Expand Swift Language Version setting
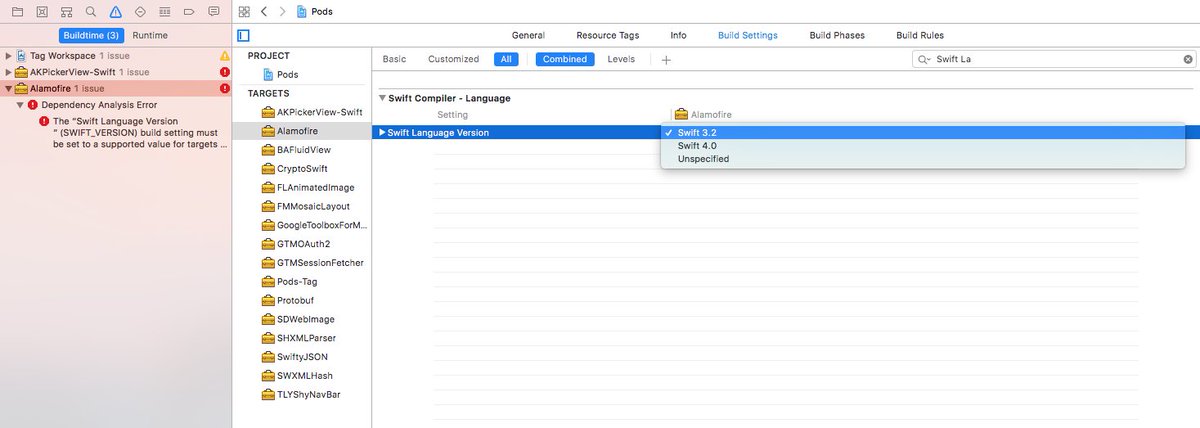Screen dimensions: 1200x428 (x=382, y=132)
